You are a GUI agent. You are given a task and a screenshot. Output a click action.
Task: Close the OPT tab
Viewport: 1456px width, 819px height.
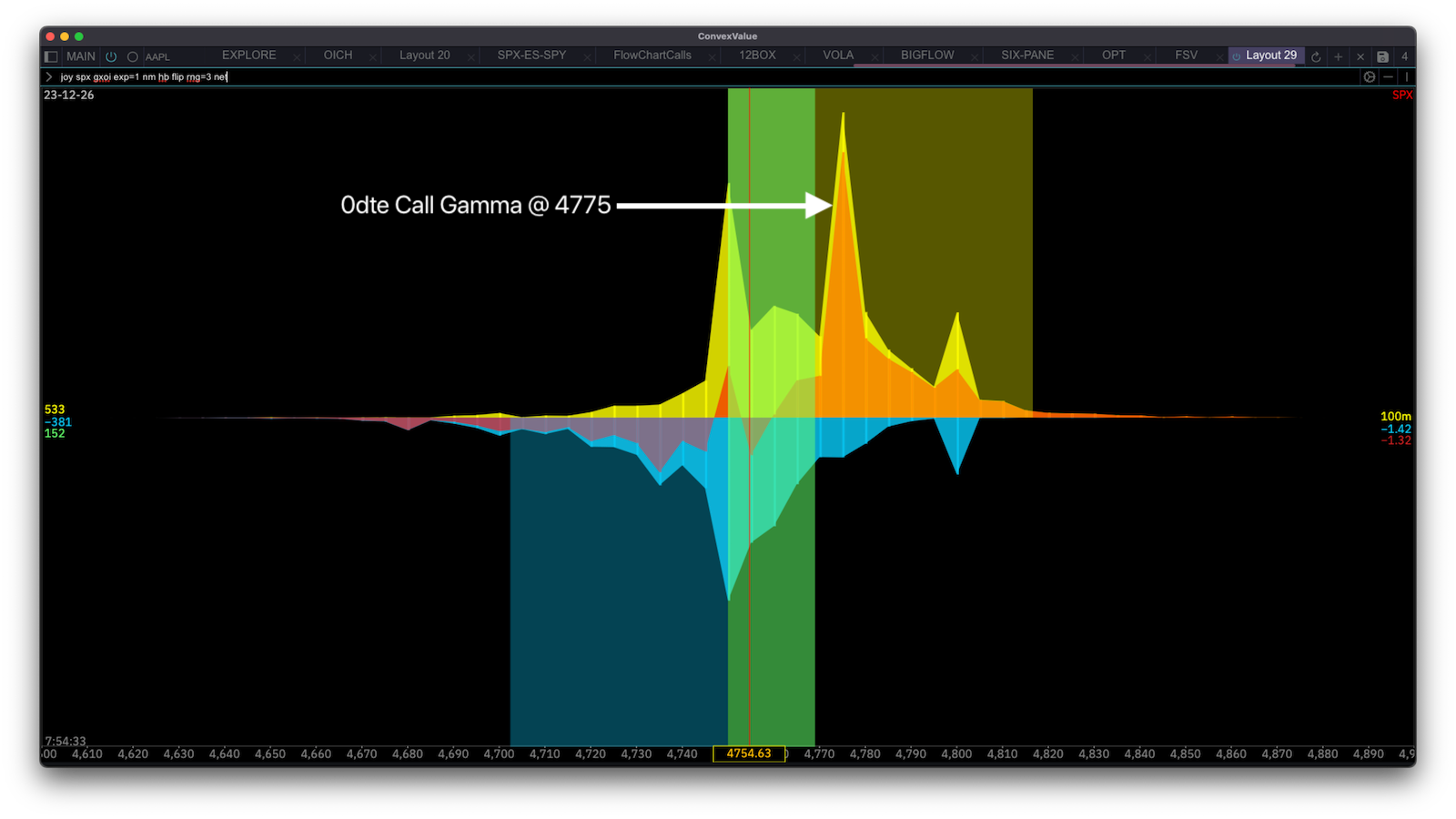click(x=1147, y=57)
